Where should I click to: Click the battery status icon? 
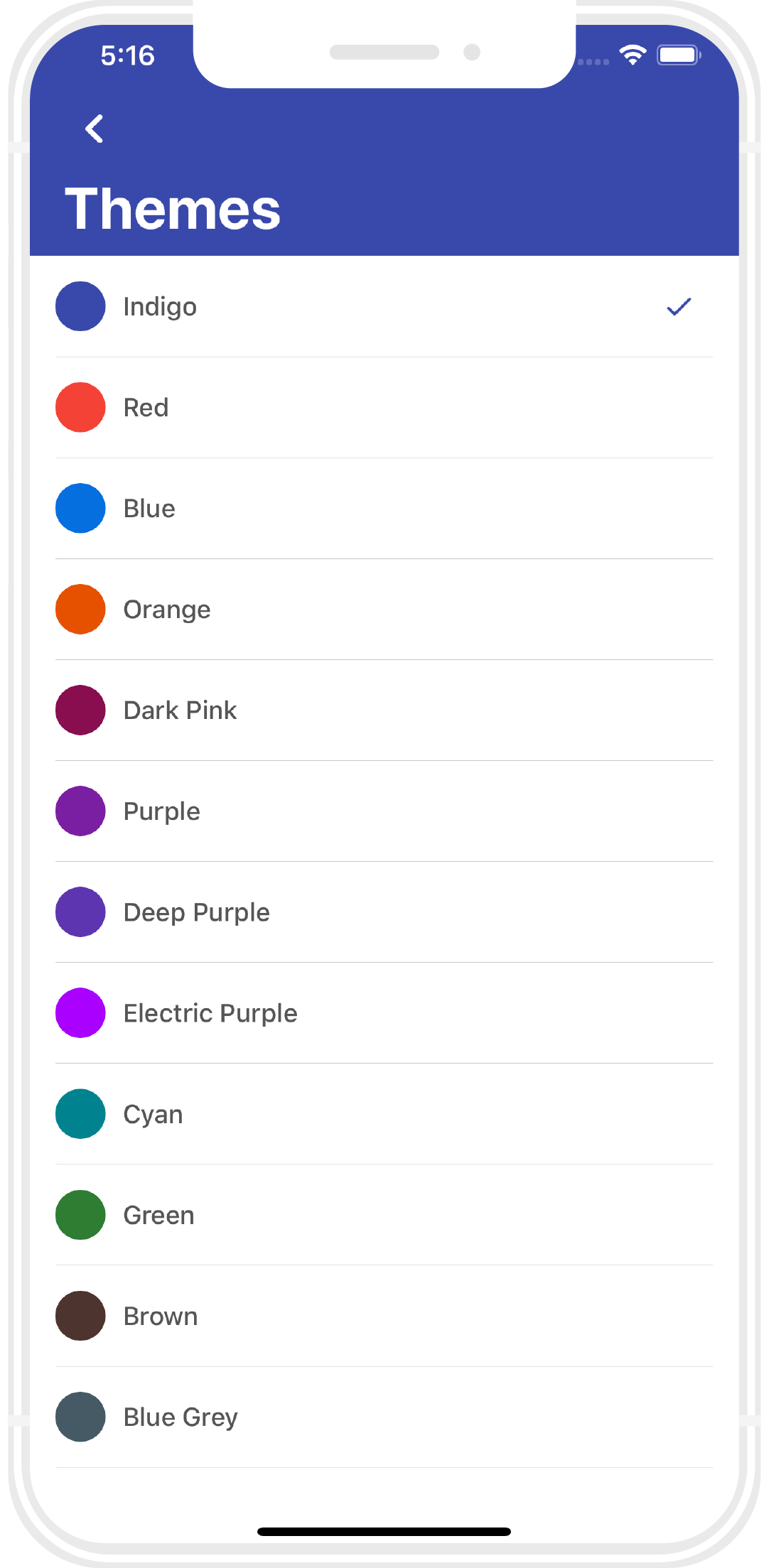(x=679, y=55)
